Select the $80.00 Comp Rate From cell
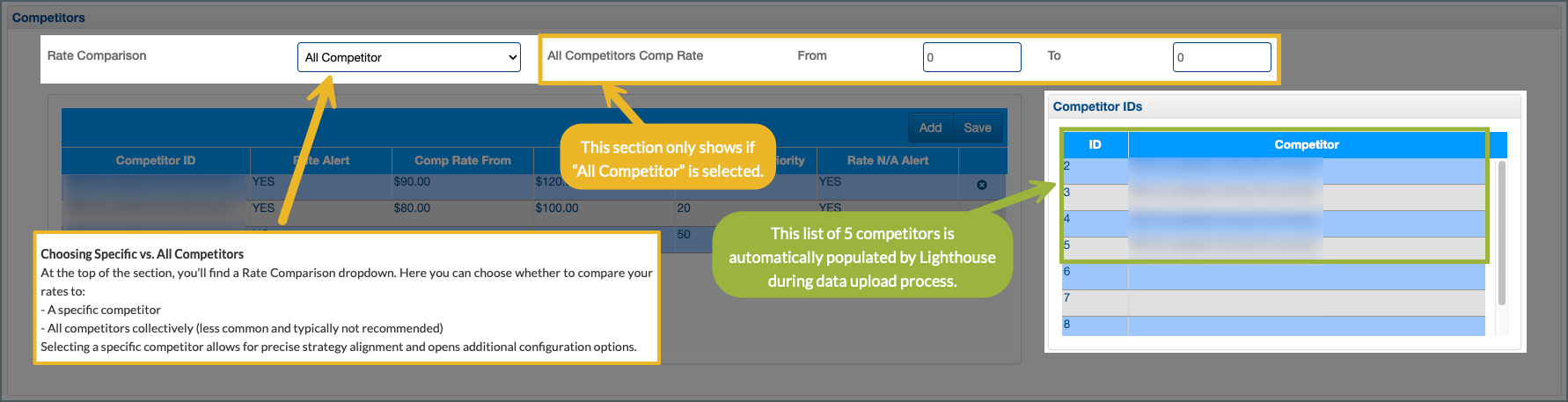Screen dimensions: 1568x402 pos(412,208)
